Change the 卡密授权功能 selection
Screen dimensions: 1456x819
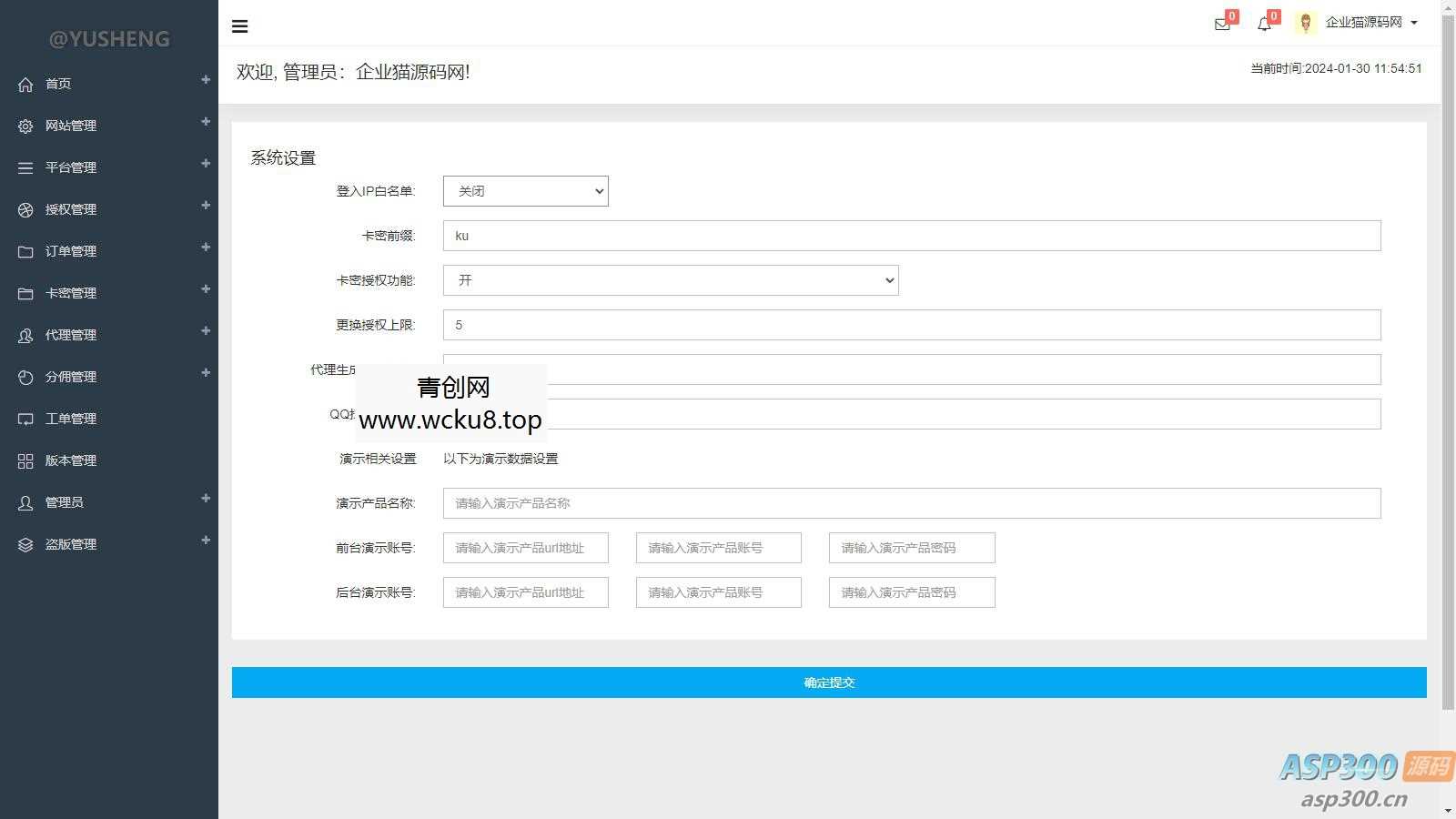click(x=671, y=280)
